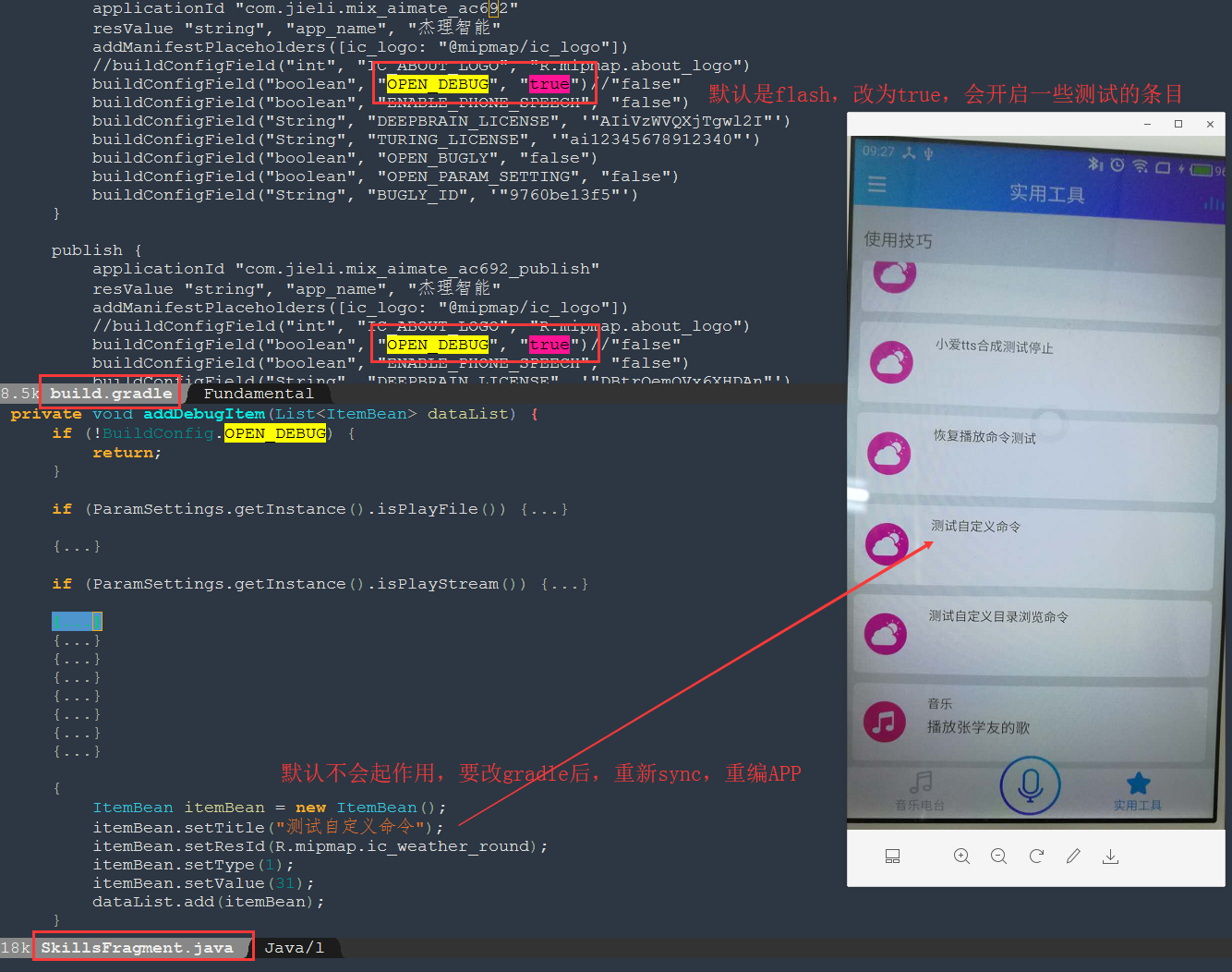Expand folded block after isPlayStream()
Screen dimensions: 1232x972
pyautogui.click(x=564, y=584)
